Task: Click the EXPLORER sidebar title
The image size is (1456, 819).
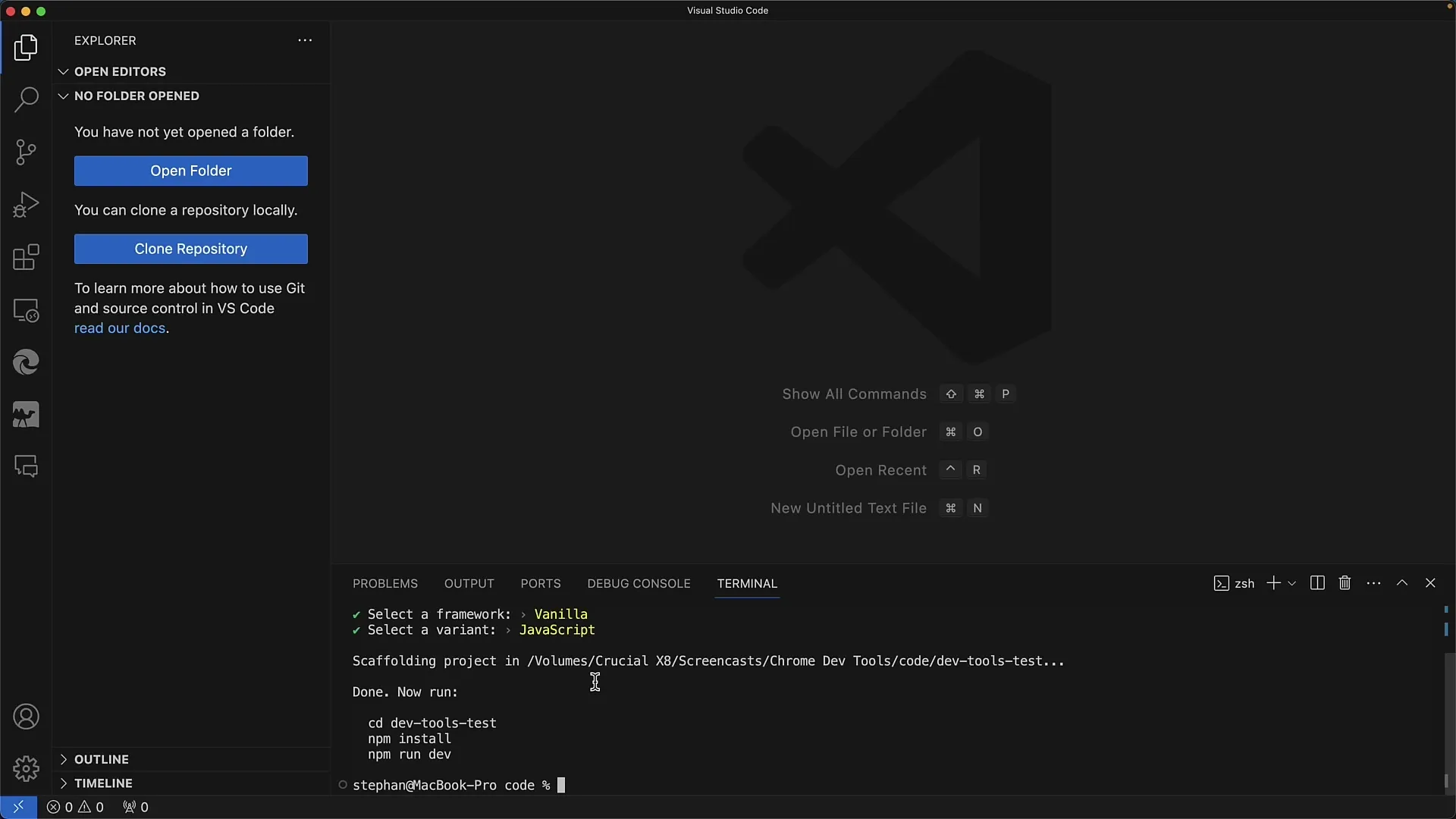Action: [x=105, y=41]
